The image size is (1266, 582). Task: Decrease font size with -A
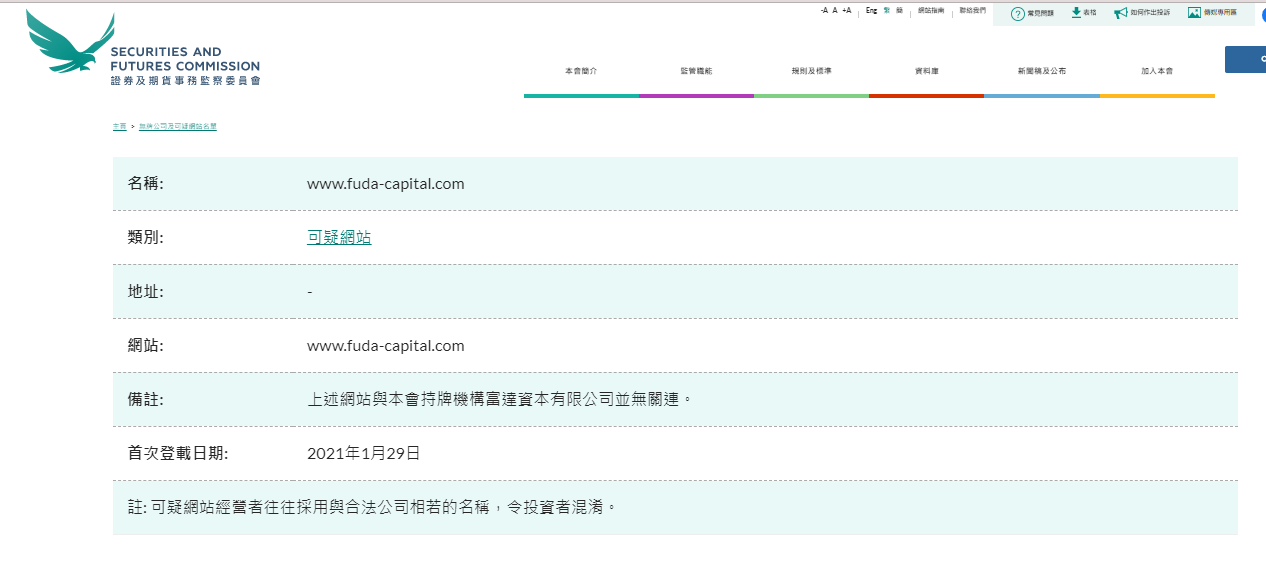(x=823, y=10)
